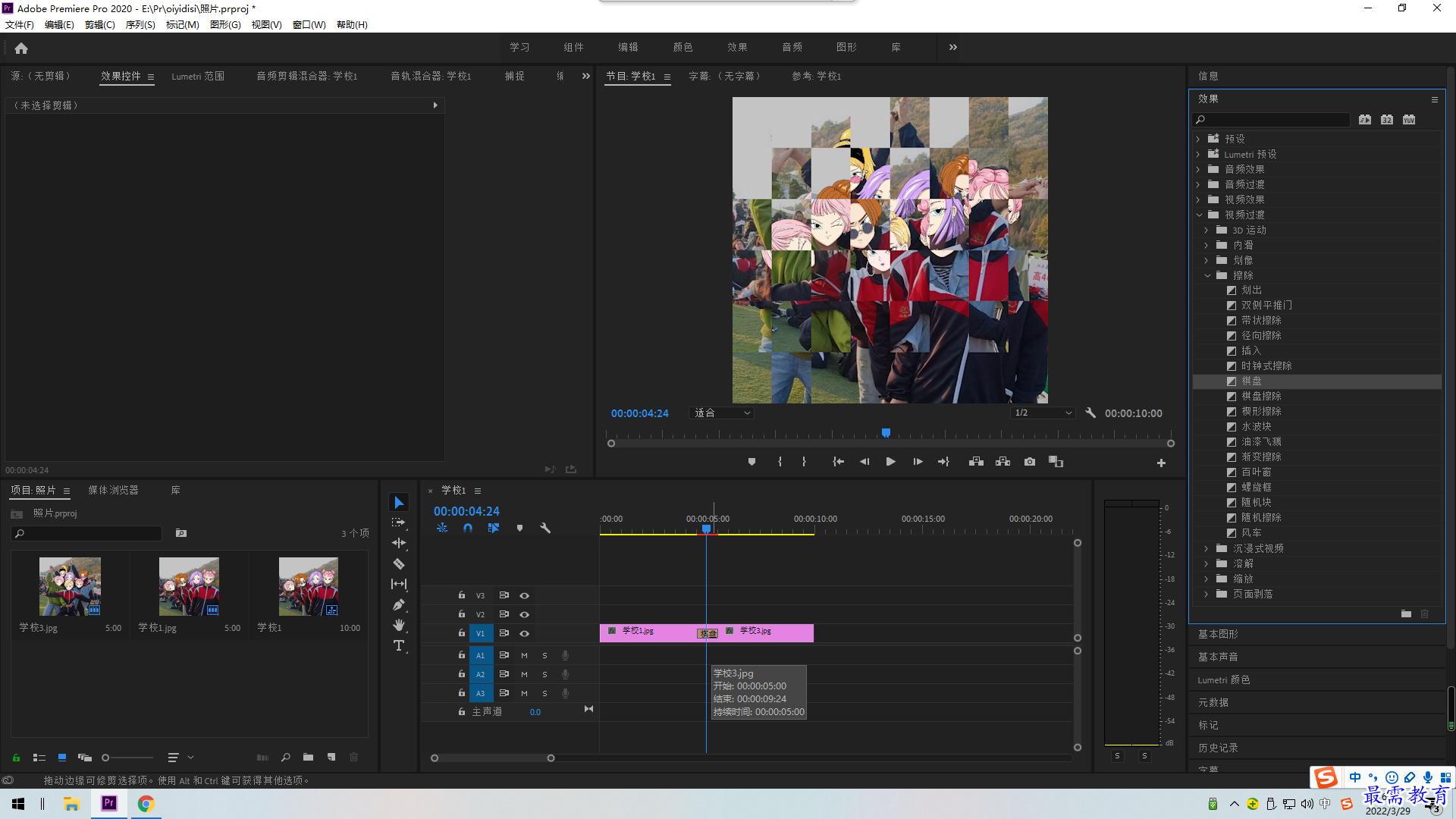Open the button editor plus icon

pyautogui.click(x=1161, y=463)
